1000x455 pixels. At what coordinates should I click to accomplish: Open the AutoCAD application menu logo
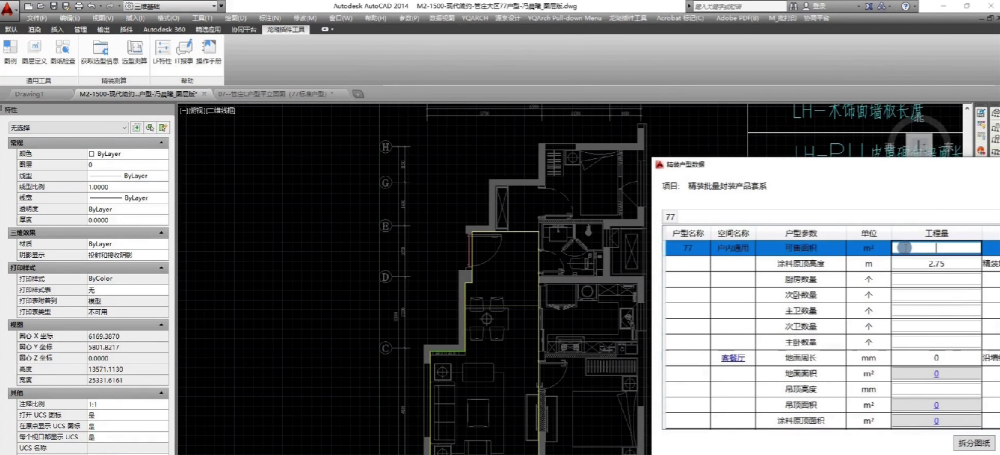pyautogui.click(x=10, y=10)
